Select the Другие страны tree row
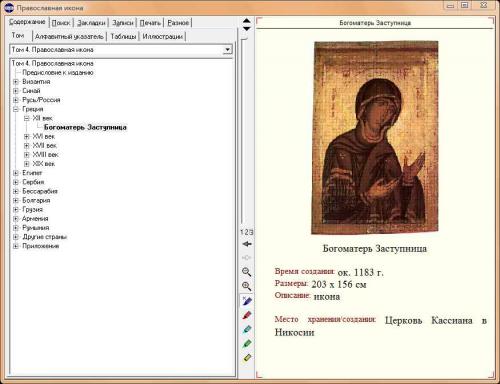This screenshot has width=500, height=384. click(x=45, y=237)
